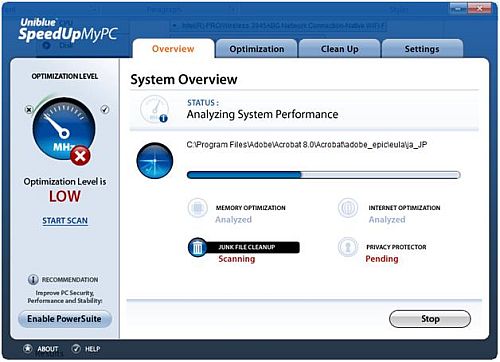The height and width of the screenshot is (362, 500).
Task: Click the Enable PowerSuite button
Action: (x=65, y=319)
